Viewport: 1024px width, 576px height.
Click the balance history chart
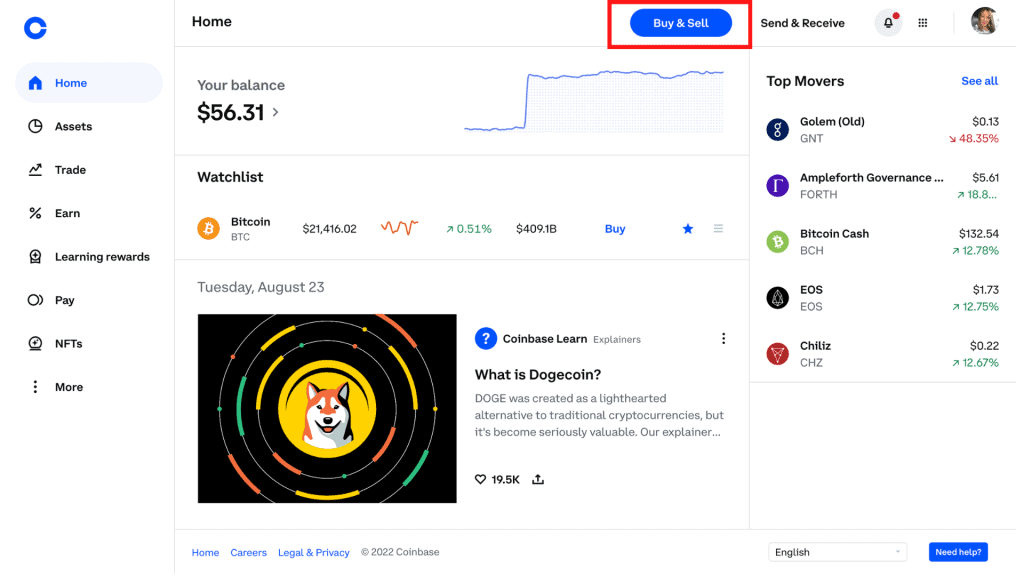(x=594, y=101)
